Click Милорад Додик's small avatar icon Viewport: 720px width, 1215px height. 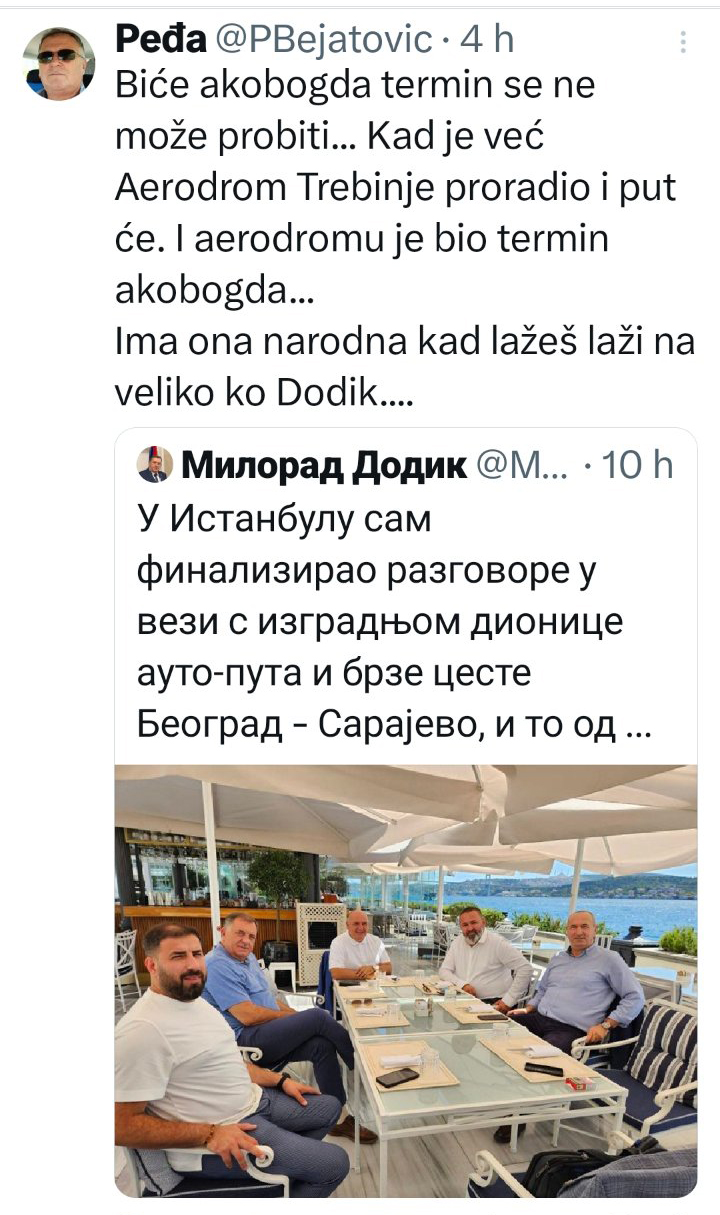coord(154,465)
